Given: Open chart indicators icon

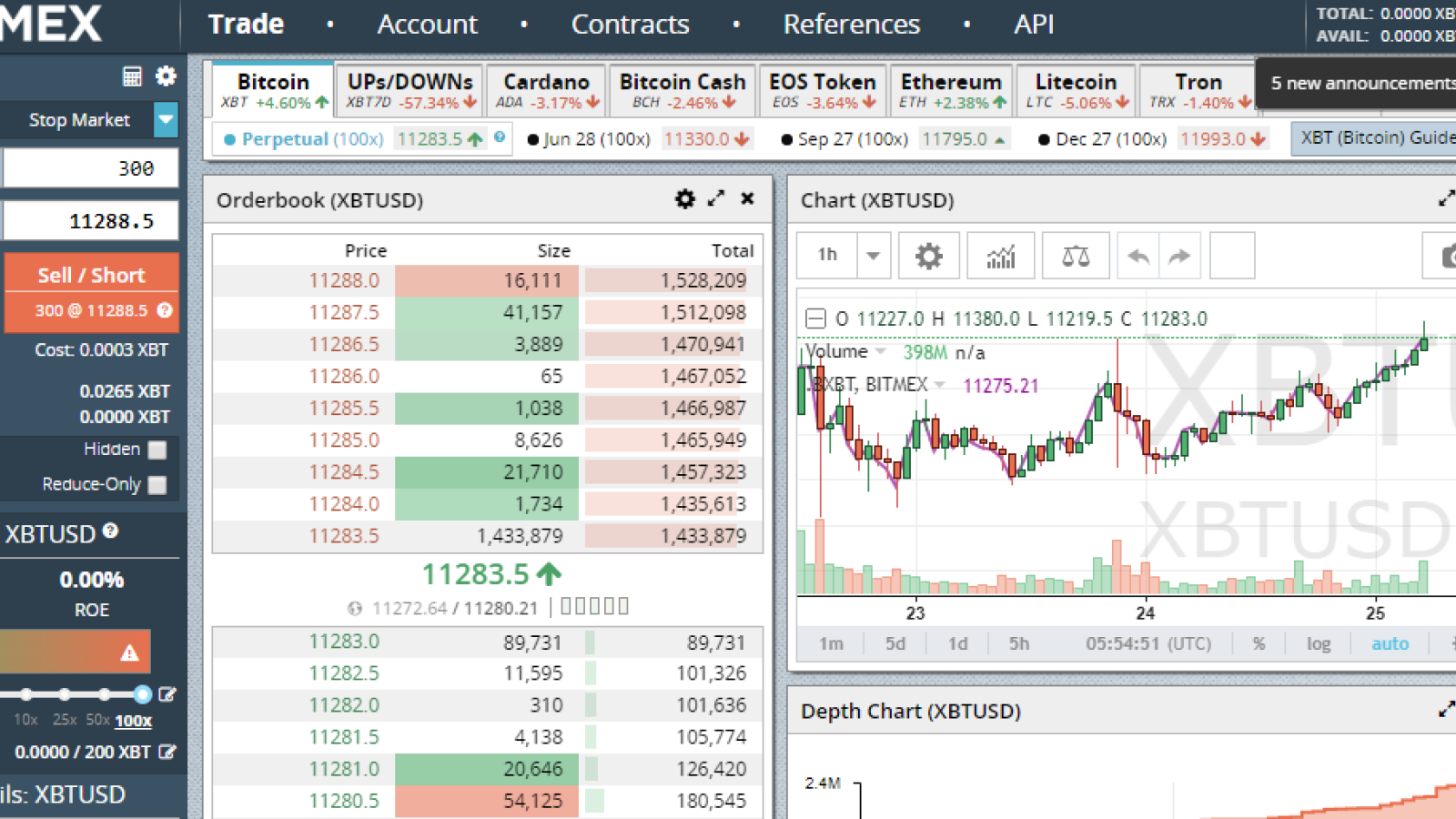Looking at the screenshot, I should (x=1001, y=256).
